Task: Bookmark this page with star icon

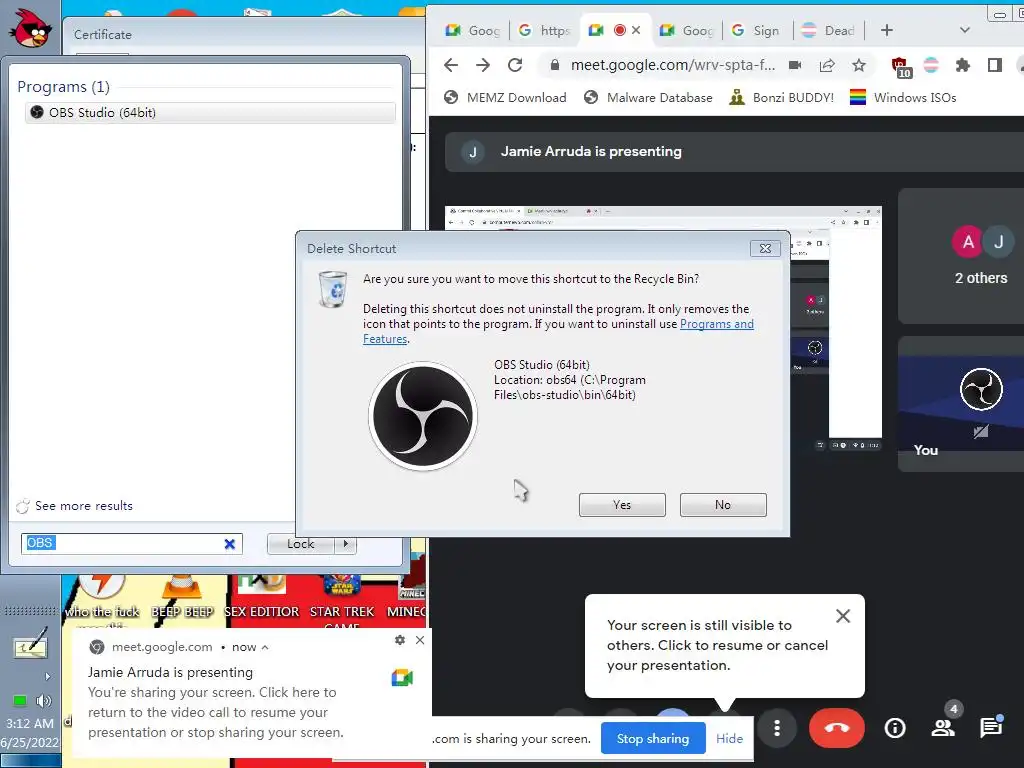Action: [859, 65]
